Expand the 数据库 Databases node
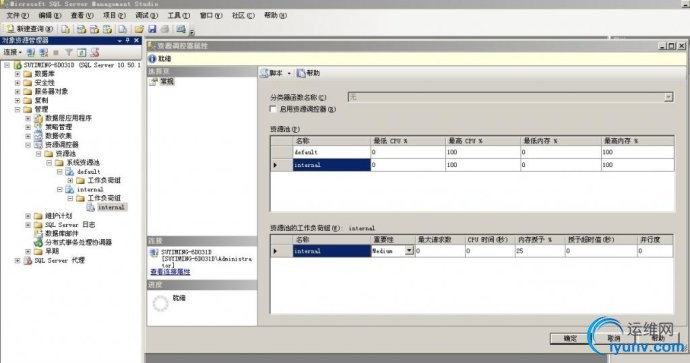 pyautogui.click(x=18, y=74)
